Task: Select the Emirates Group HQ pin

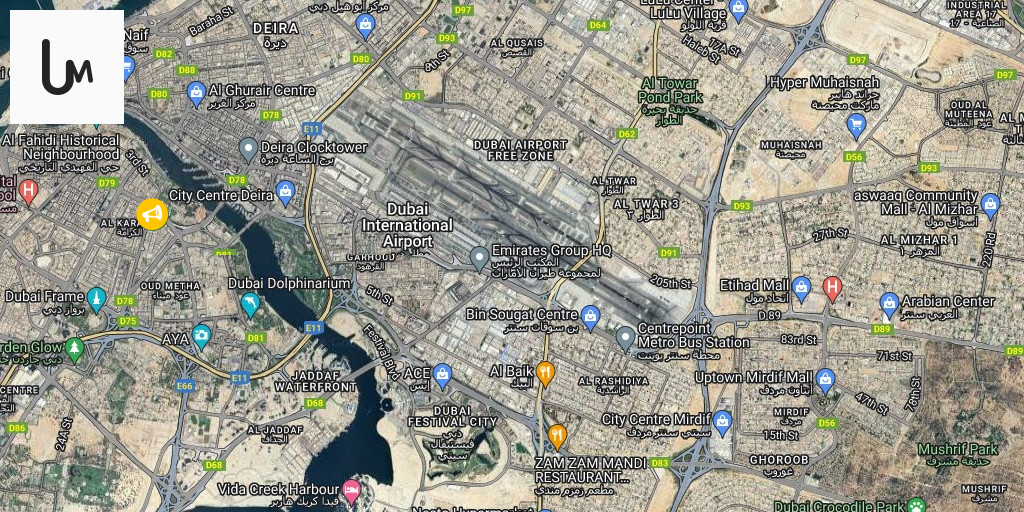Action: [480, 259]
